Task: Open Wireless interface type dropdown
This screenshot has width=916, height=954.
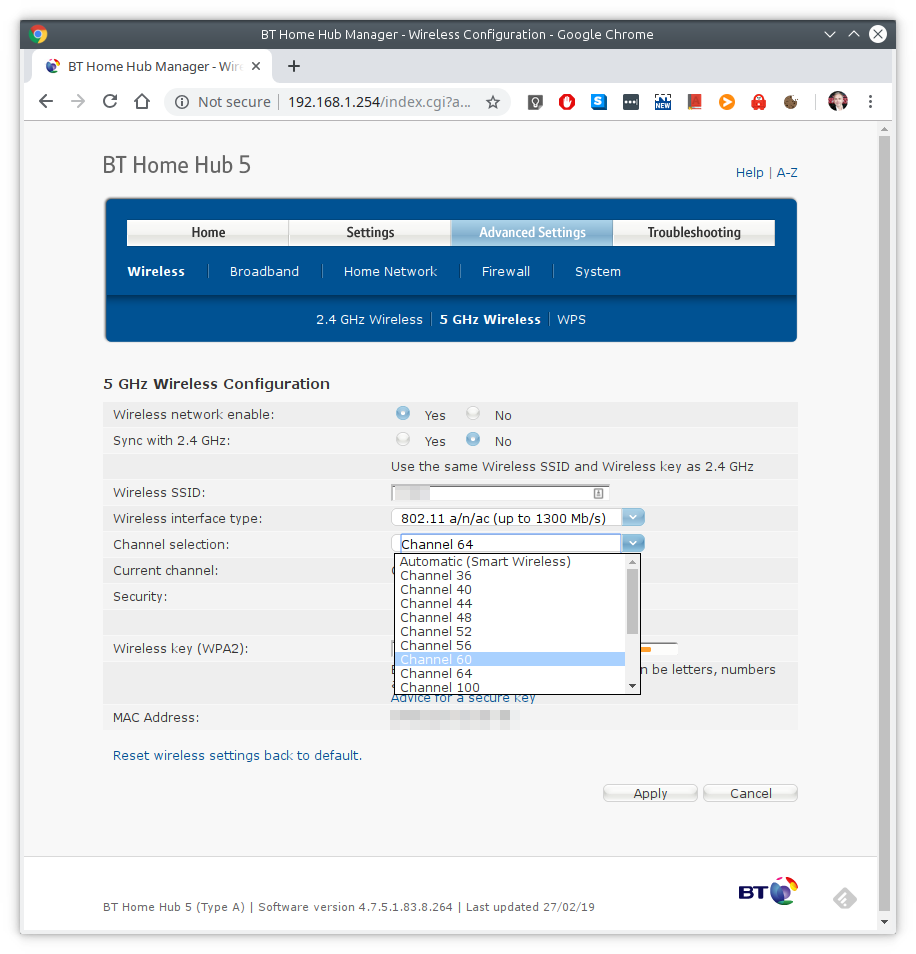Action: click(x=633, y=517)
